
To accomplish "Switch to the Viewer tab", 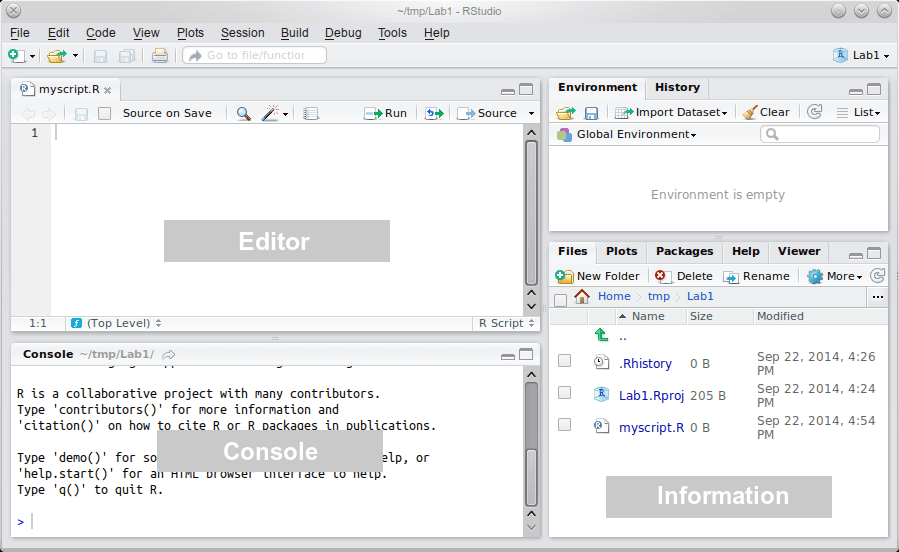I will point(799,252).
